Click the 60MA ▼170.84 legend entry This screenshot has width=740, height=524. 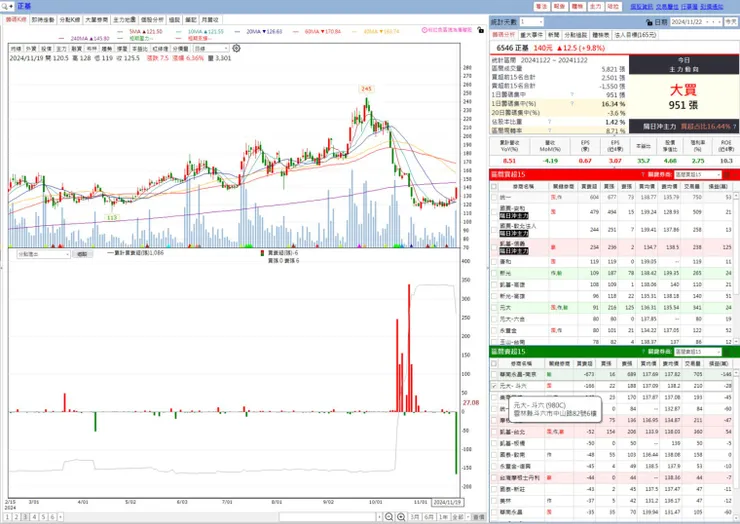tap(323, 32)
